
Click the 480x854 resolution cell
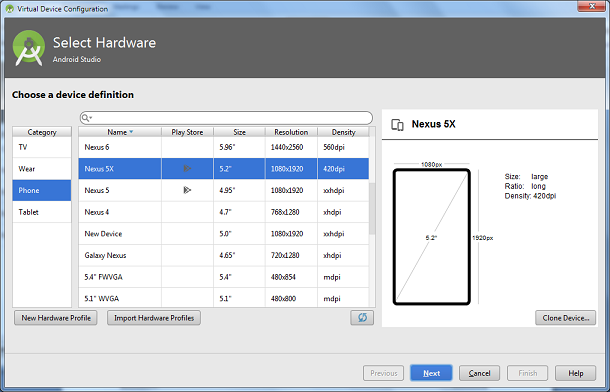[x=291, y=277]
